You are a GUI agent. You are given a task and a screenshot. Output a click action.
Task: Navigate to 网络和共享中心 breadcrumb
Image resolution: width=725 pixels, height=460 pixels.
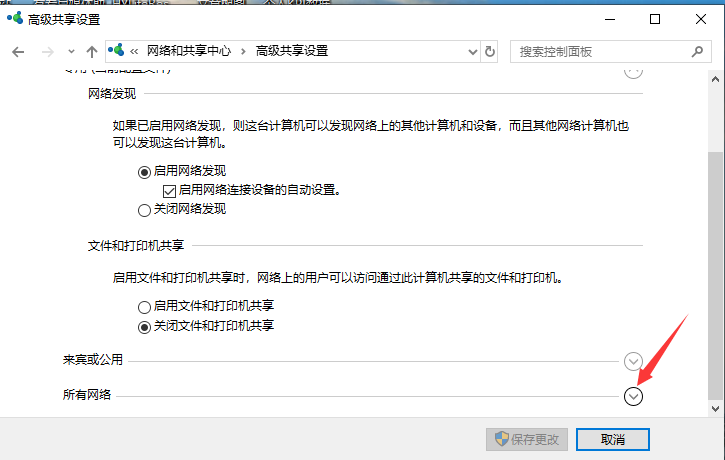[190, 51]
